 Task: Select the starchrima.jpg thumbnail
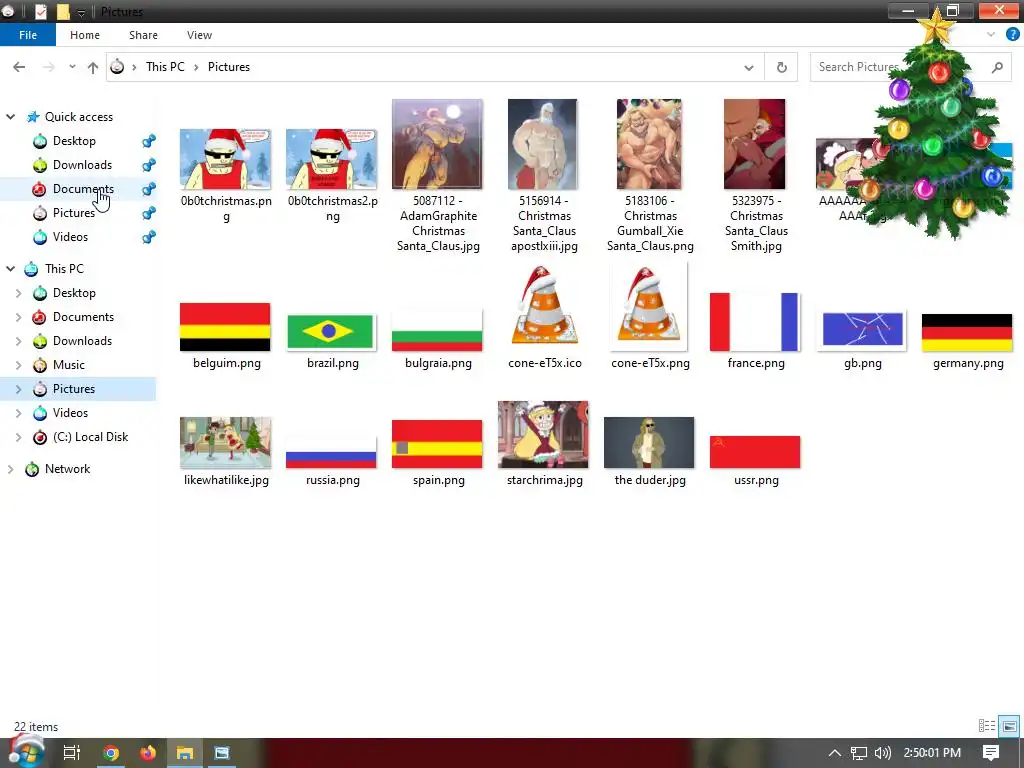click(543, 435)
